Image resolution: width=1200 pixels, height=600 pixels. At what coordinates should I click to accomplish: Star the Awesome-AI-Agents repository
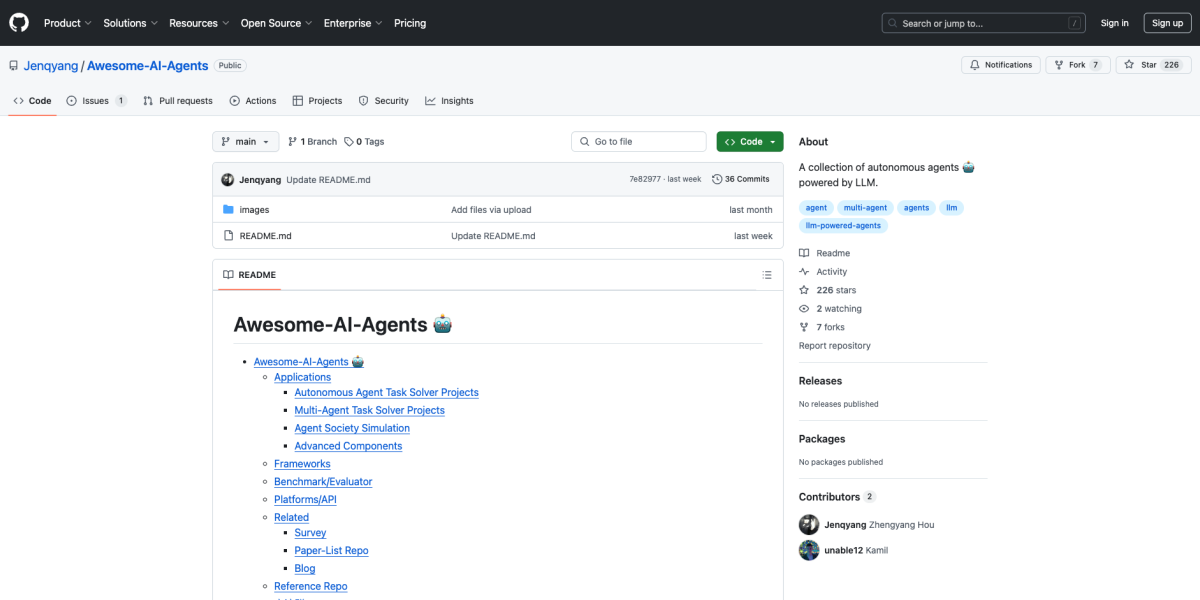(x=1141, y=65)
